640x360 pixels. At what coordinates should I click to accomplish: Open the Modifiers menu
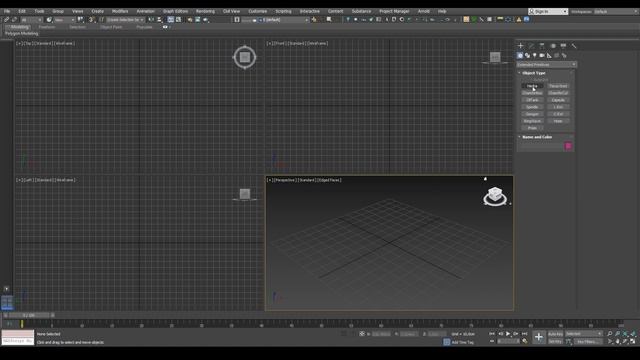pyautogui.click(x=120, y=11)
